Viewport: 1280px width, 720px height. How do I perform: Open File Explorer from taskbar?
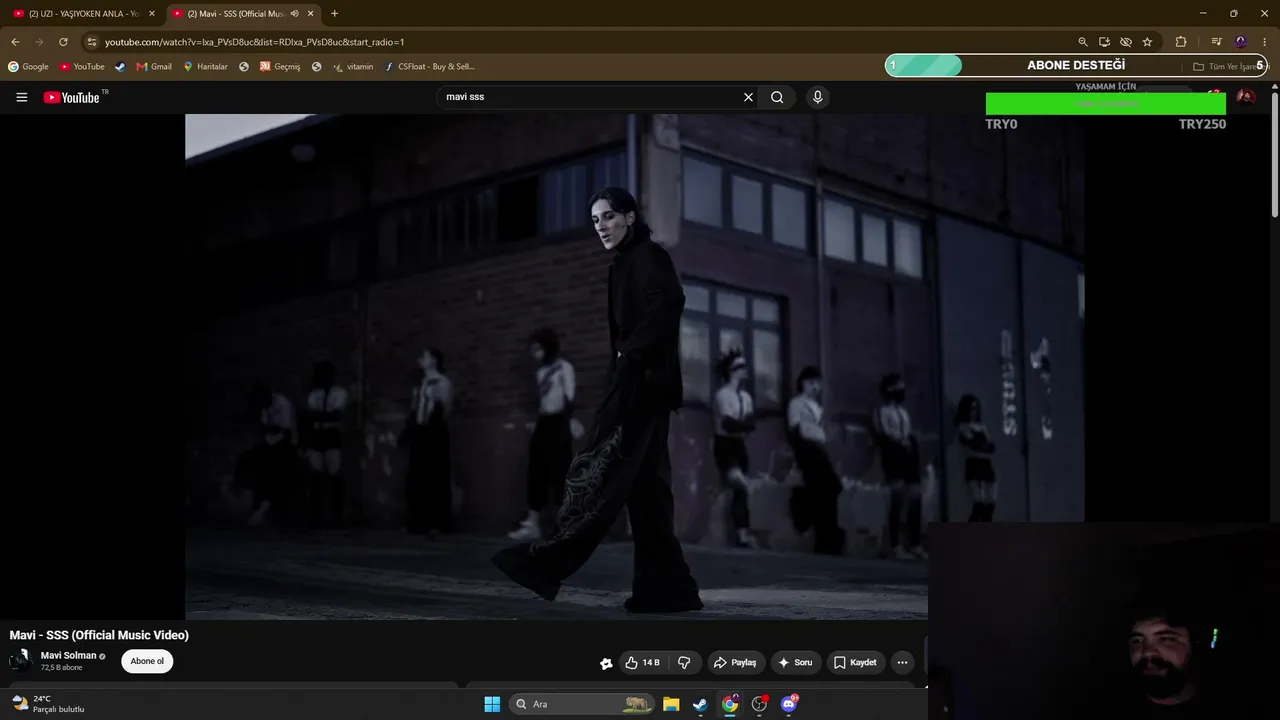671,704
